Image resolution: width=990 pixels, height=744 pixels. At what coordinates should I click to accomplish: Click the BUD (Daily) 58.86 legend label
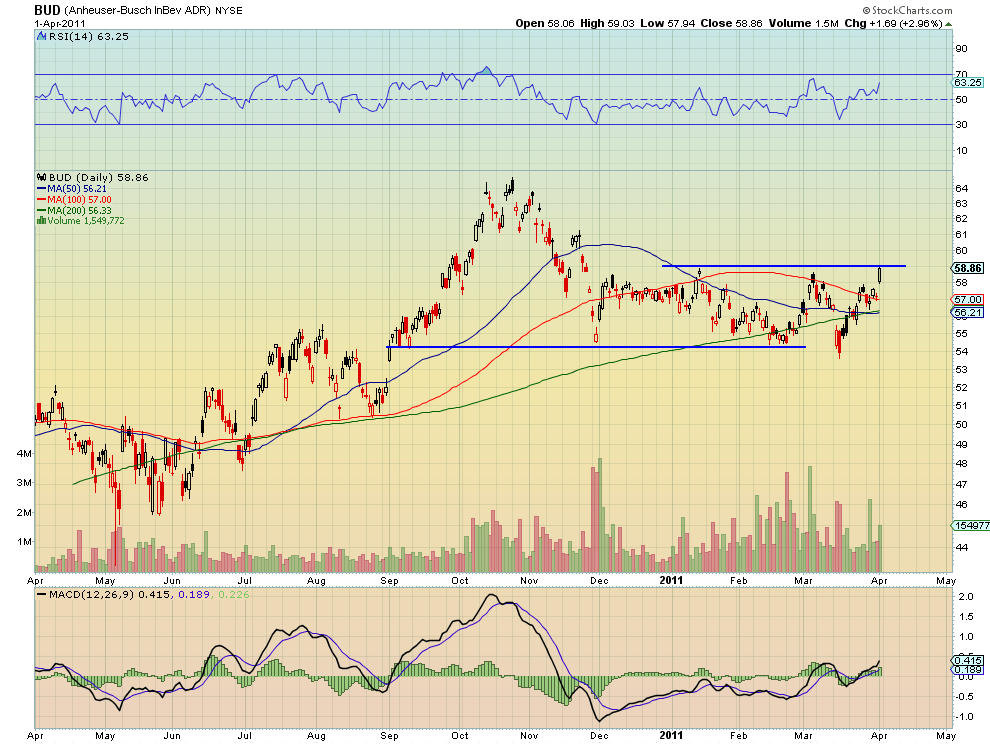(98, 177)
